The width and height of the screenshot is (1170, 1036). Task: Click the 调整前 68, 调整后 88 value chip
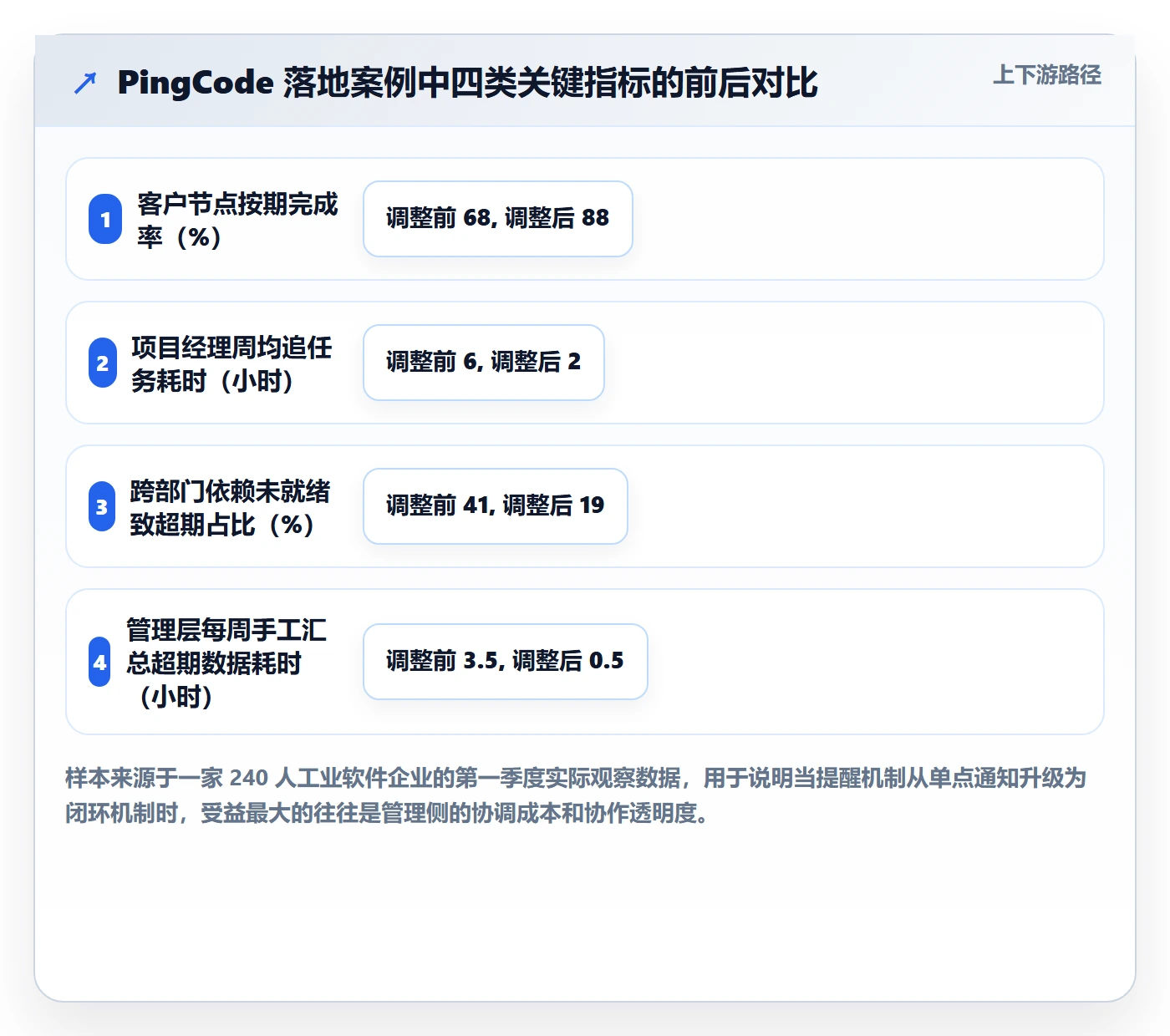[498, 219]
